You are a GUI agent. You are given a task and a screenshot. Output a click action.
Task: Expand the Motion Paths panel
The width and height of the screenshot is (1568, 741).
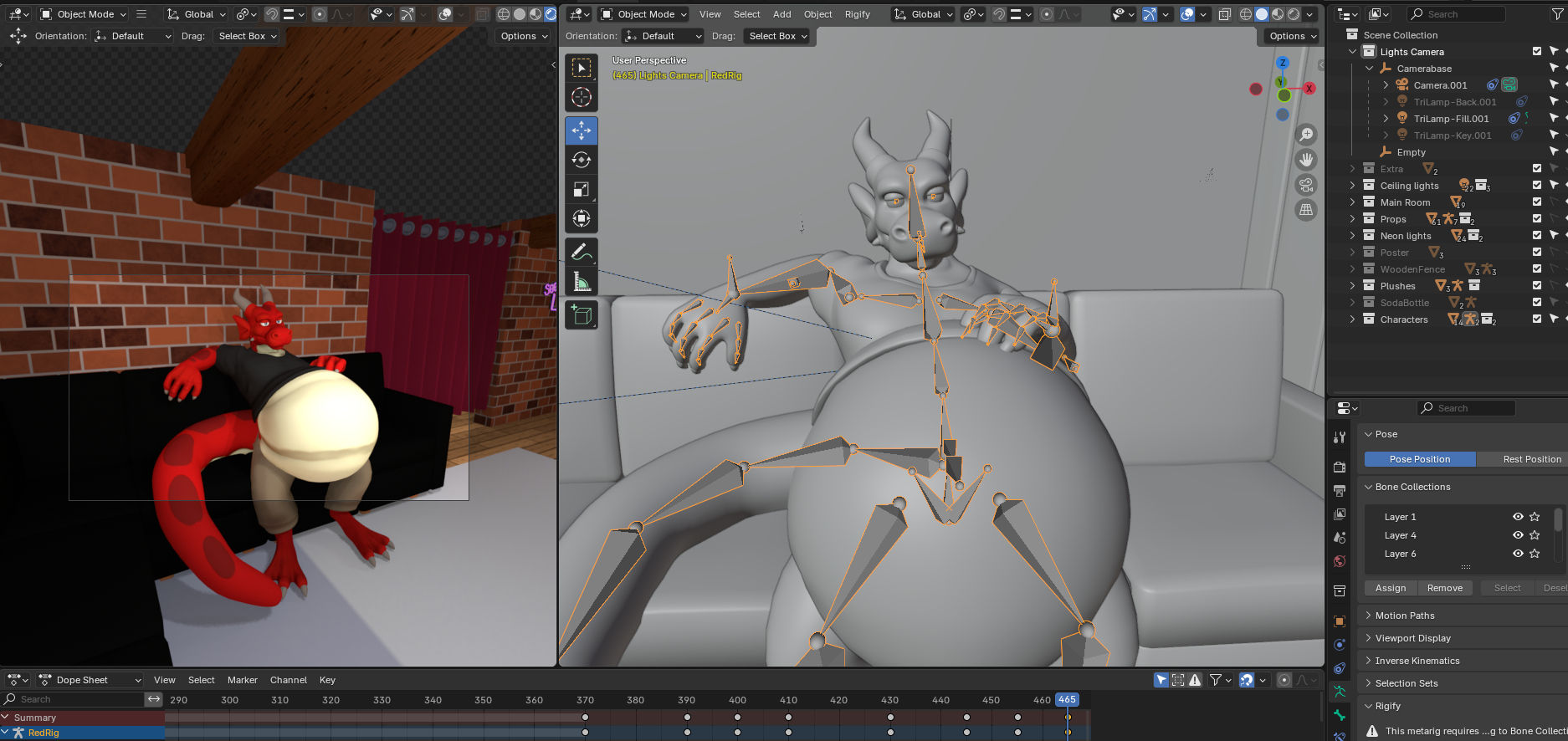[1405, 616]
